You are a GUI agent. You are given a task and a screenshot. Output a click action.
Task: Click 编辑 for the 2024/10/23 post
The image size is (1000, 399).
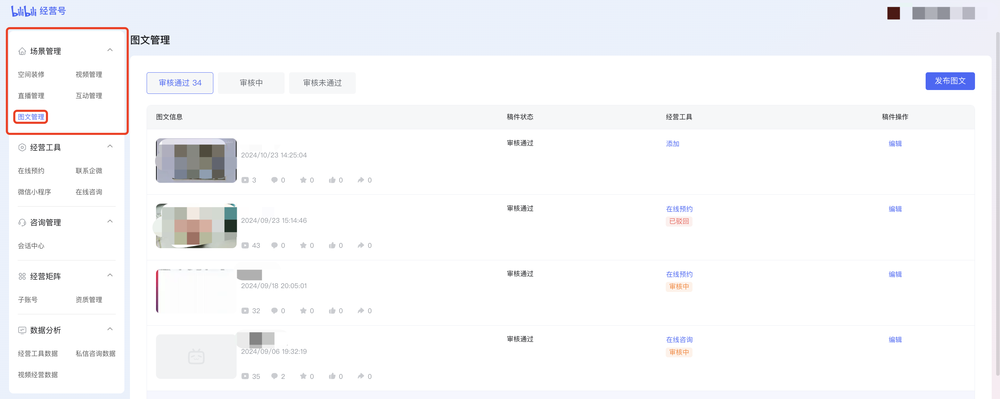click(895, 144)
